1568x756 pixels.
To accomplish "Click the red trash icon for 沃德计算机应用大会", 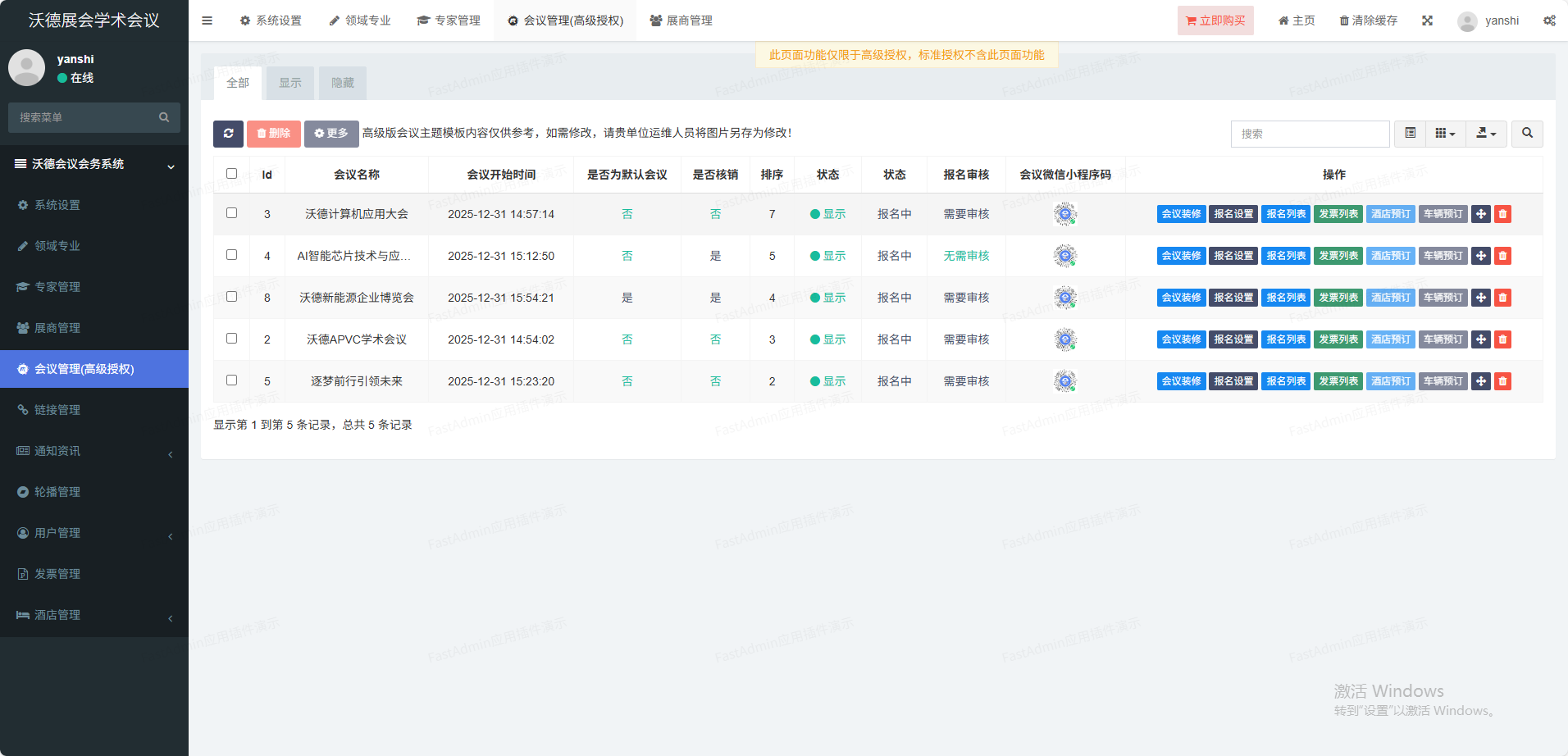I will click(x=1502, y=214).
